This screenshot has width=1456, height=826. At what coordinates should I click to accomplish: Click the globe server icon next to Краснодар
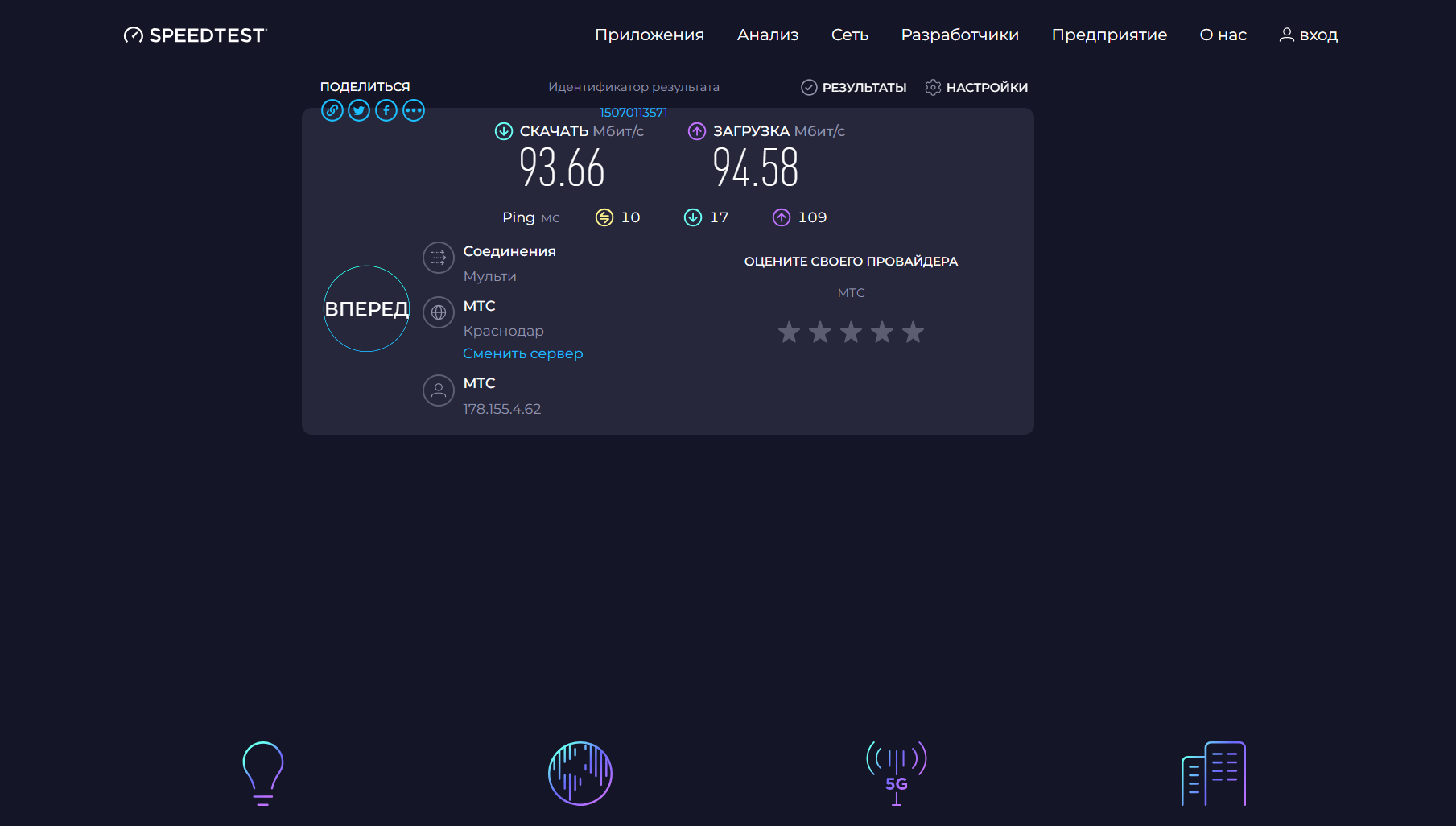click(x=439, y=312)
